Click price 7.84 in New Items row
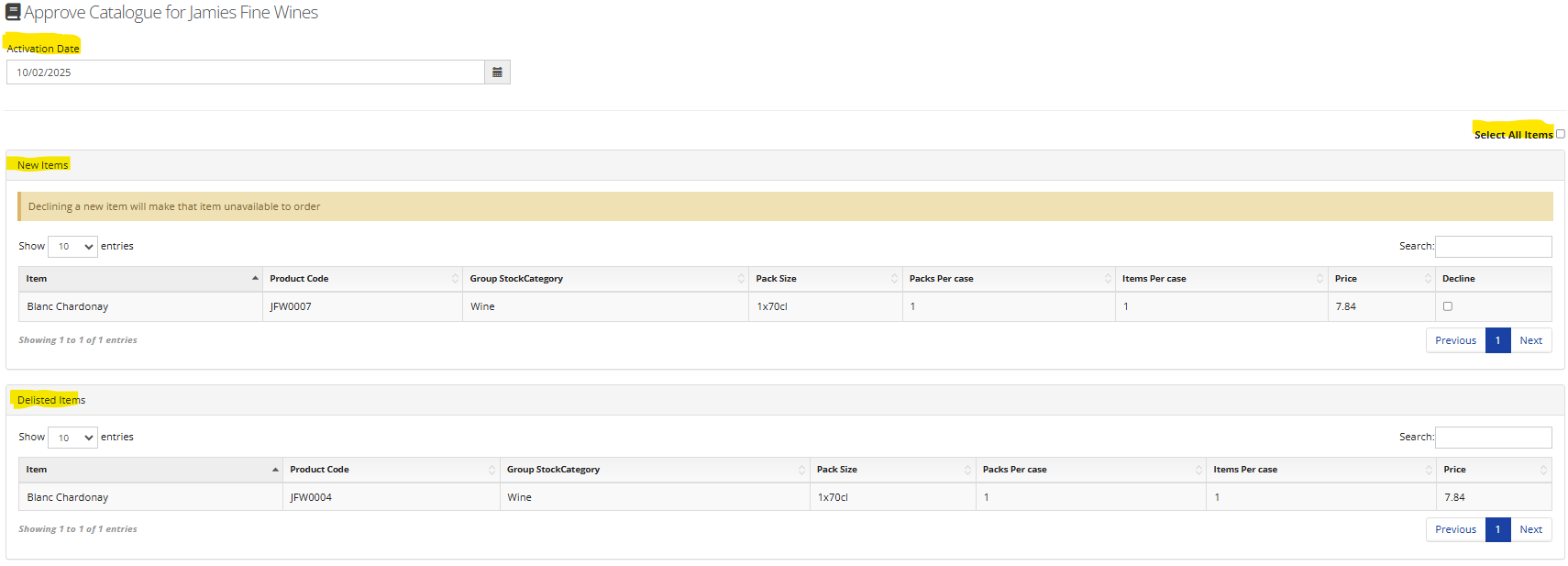 (1345, 306)
